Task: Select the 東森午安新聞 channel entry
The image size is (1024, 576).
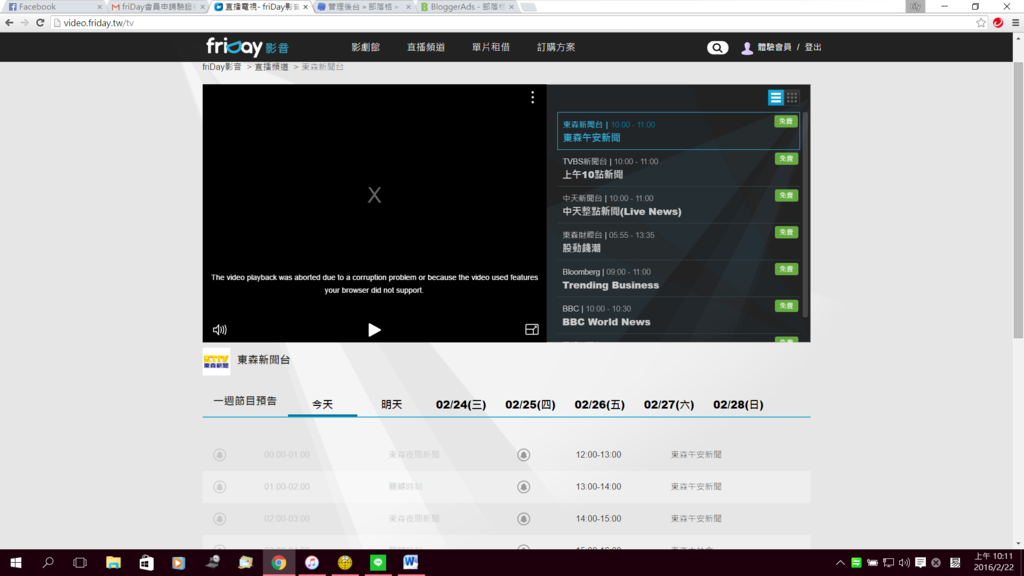Action: click(x=678, y=131)
